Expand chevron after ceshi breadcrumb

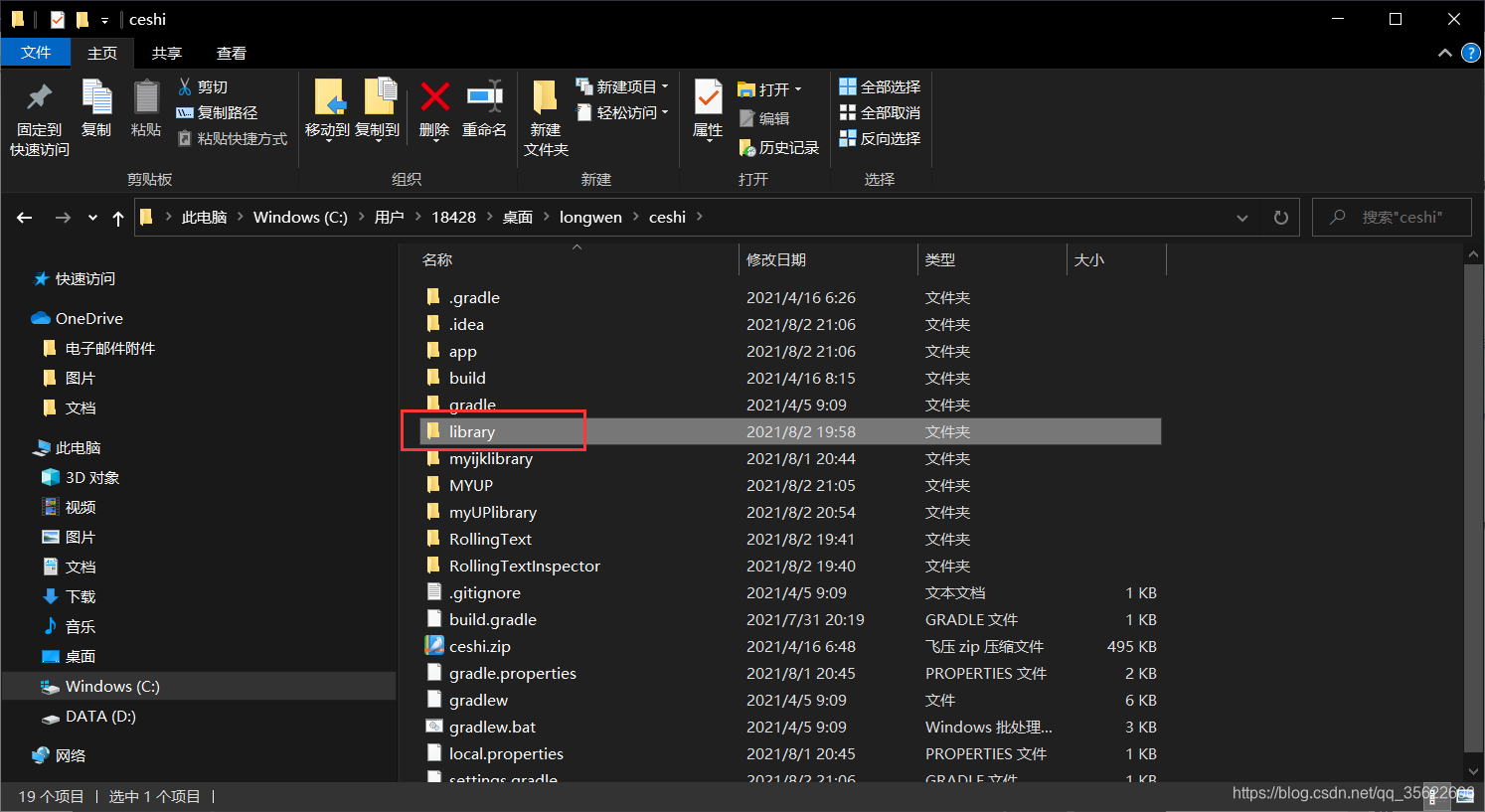[700, 217]
